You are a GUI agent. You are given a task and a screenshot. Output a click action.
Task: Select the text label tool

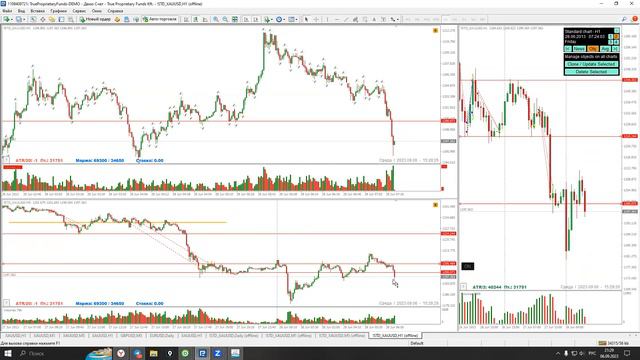click(x=384, y=19)
